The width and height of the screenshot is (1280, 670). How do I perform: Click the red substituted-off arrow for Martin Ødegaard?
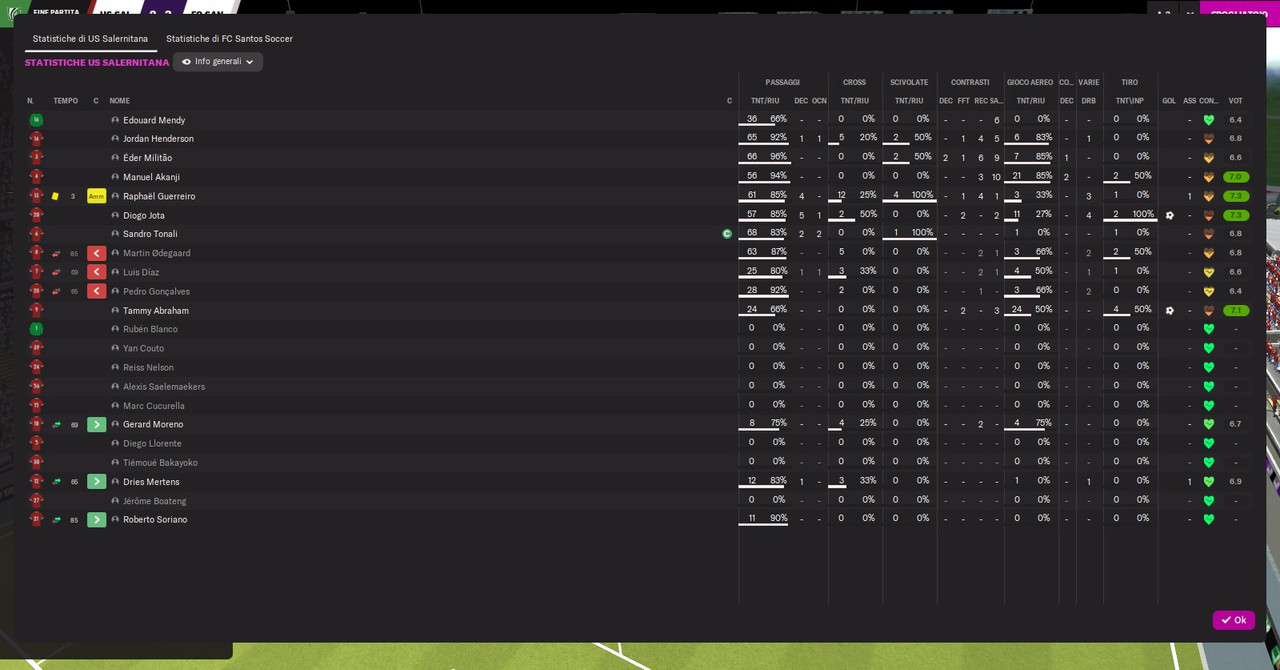pos(96,253)
